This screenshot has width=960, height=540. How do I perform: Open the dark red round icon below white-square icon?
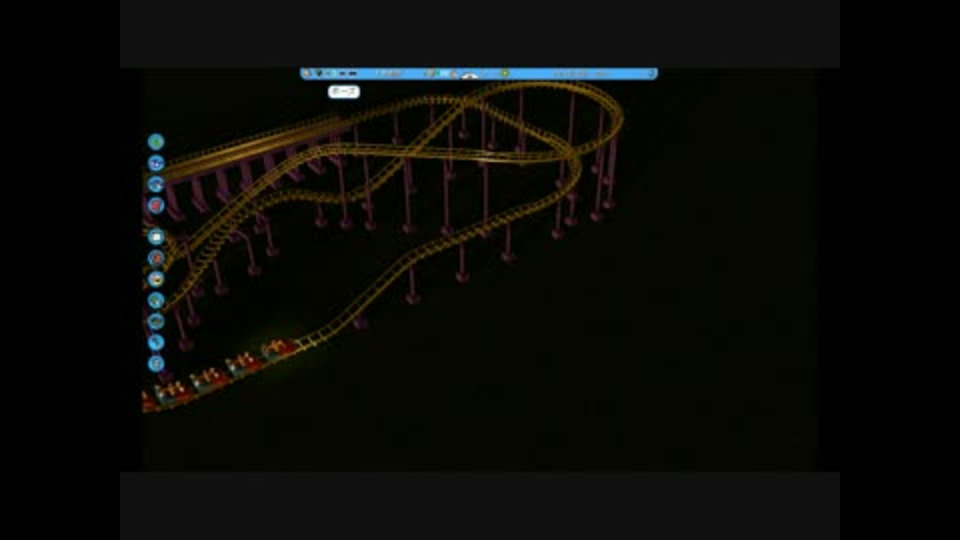tap(156, 258)
